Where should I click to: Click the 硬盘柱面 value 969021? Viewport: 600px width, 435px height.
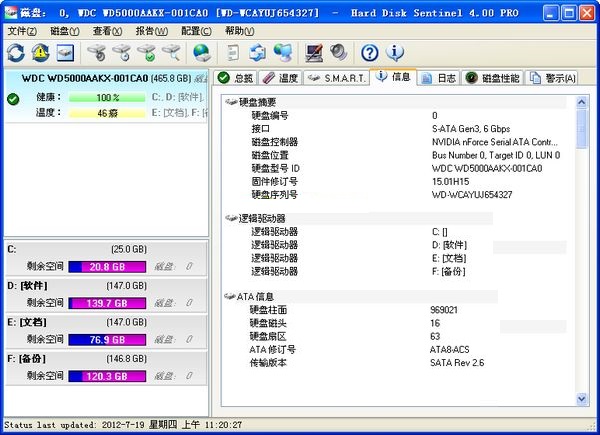pyautogui.click(x=444, y=310)
